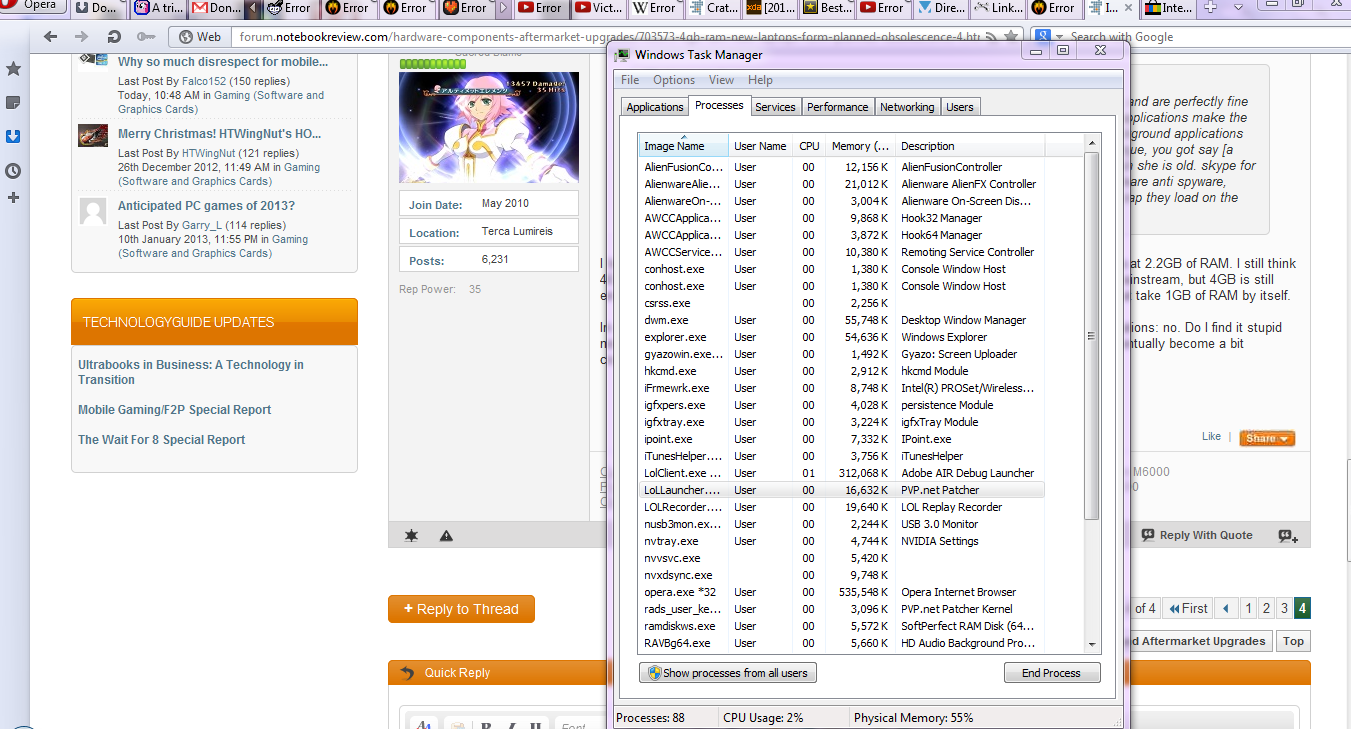Sort processes by Memory column
Image resolution: width=1351 pixels, height=729 pixels.
859,145
